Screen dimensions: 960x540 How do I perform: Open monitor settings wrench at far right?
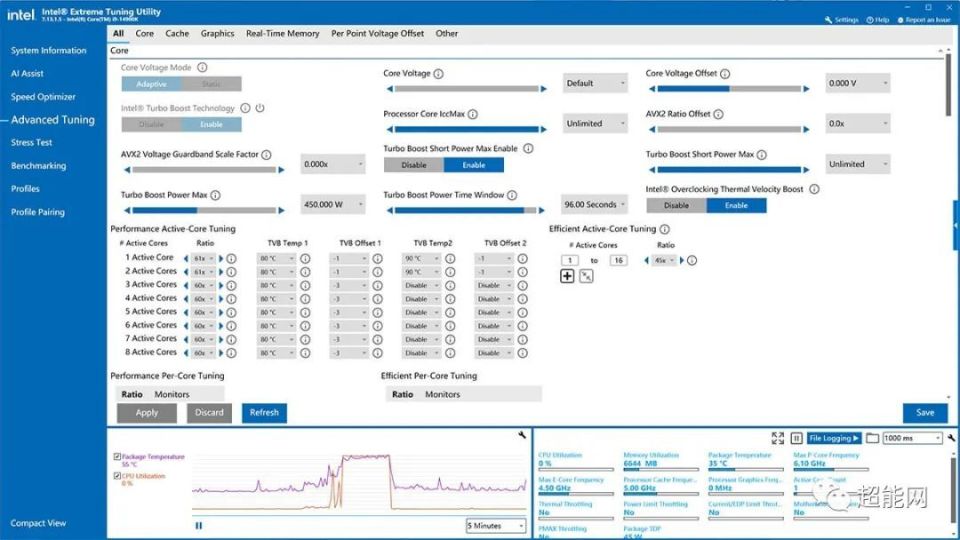tap(951, 438)
